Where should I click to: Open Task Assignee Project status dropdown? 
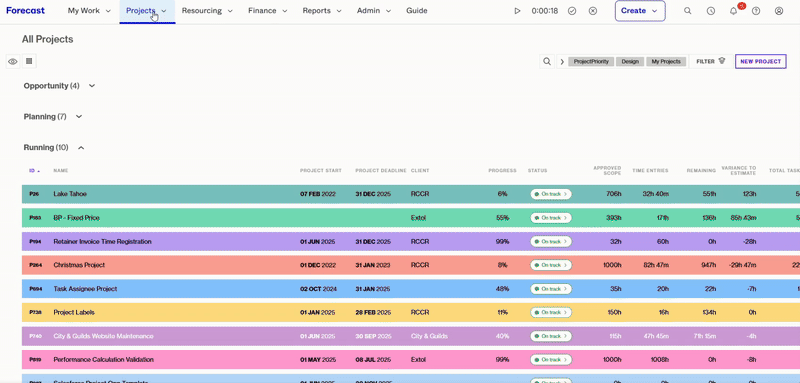551,289
